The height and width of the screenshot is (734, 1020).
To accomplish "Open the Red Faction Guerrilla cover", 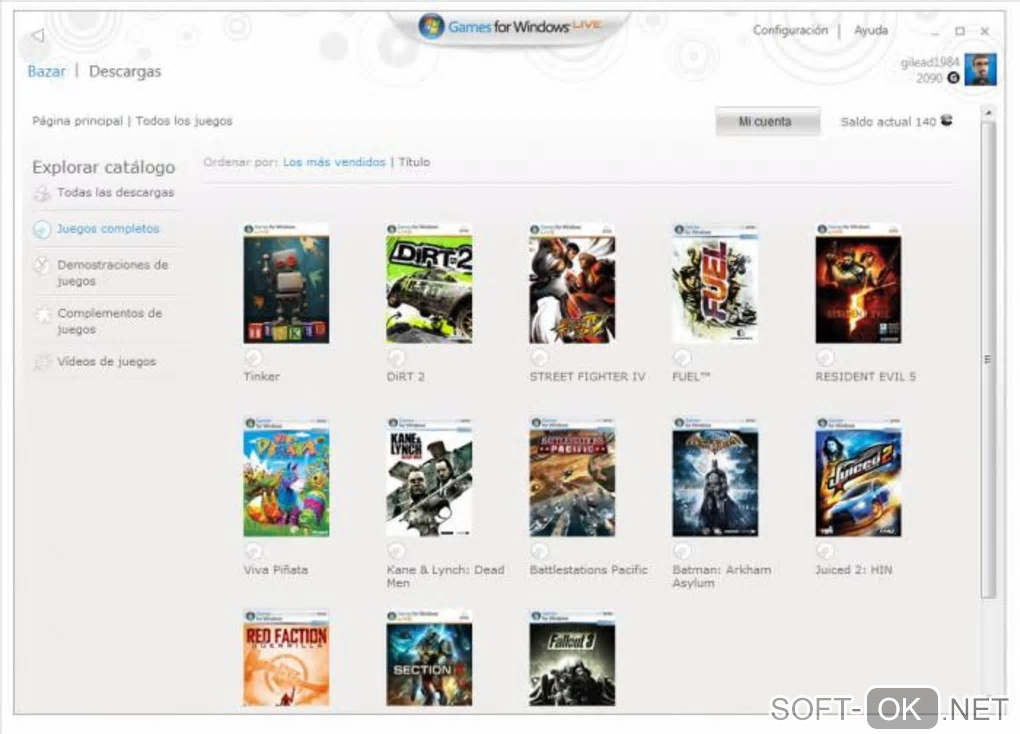I will click(x=286, y=659).
